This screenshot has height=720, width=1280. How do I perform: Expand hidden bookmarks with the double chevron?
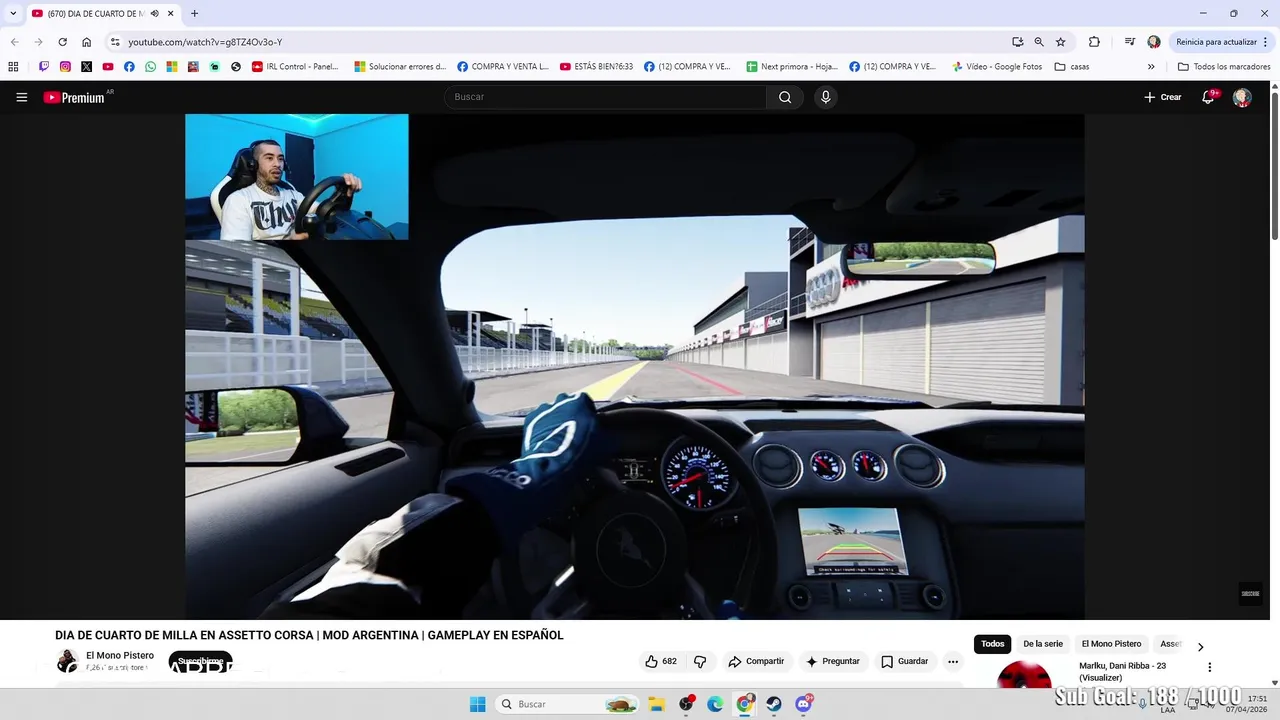pyautogui.click(x=1151, y=67)
